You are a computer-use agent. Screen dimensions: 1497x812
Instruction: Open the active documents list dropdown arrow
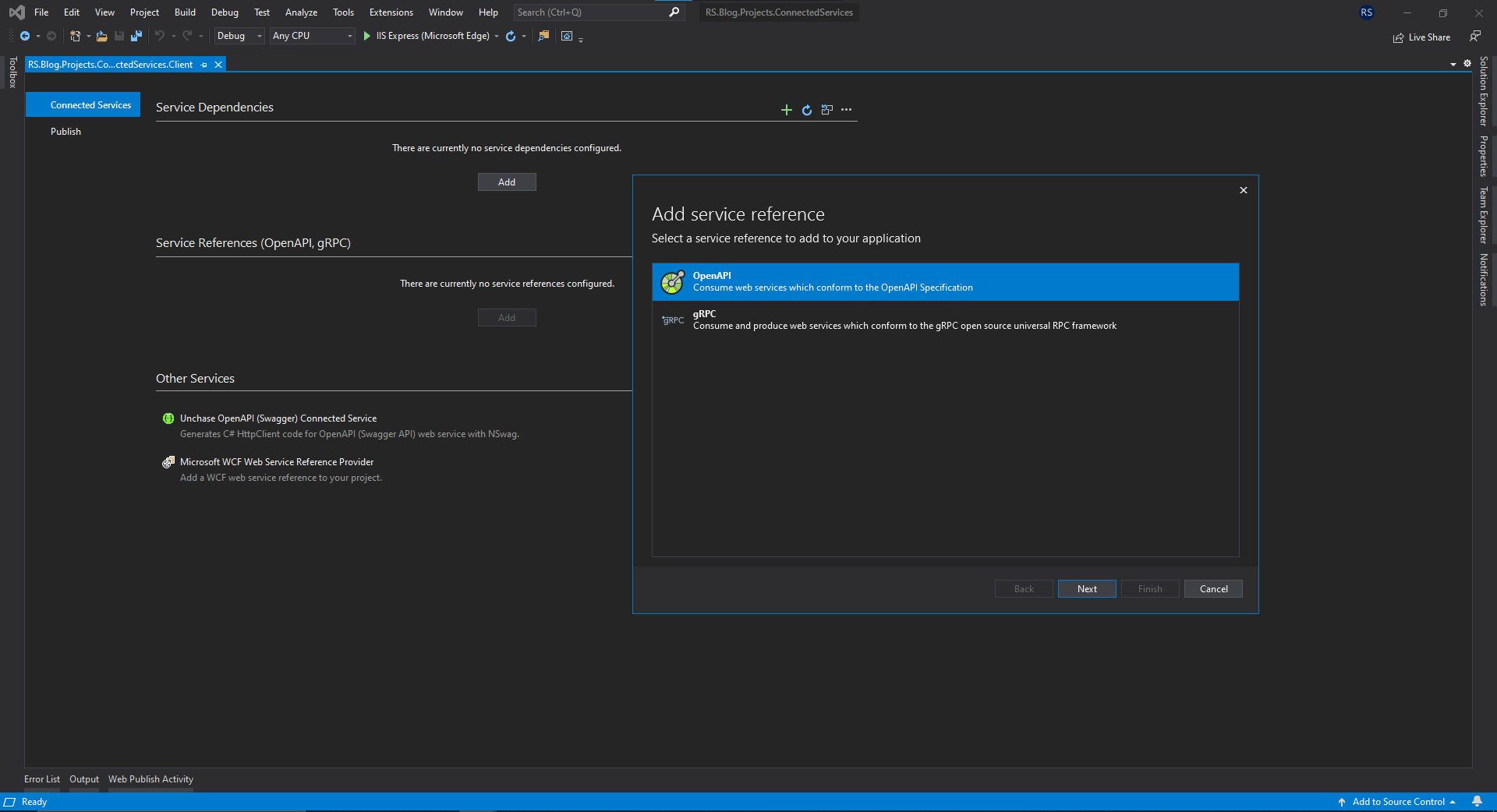[1453, 64]
